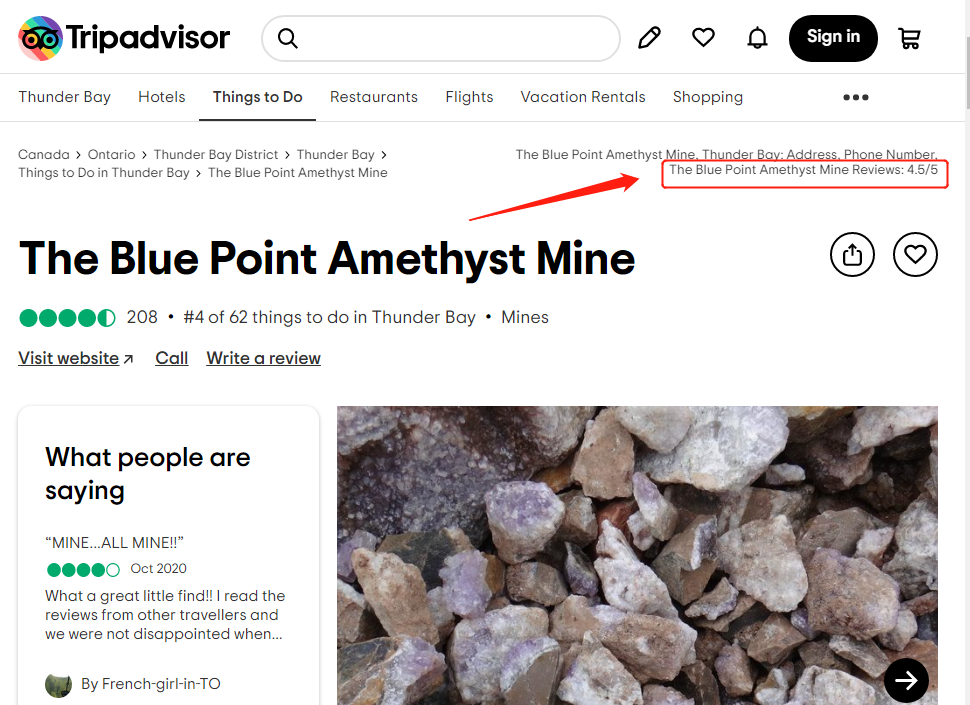970x705 pixels.
Task: Open Trips heart icon in header
Action: [x=703, y=37]
